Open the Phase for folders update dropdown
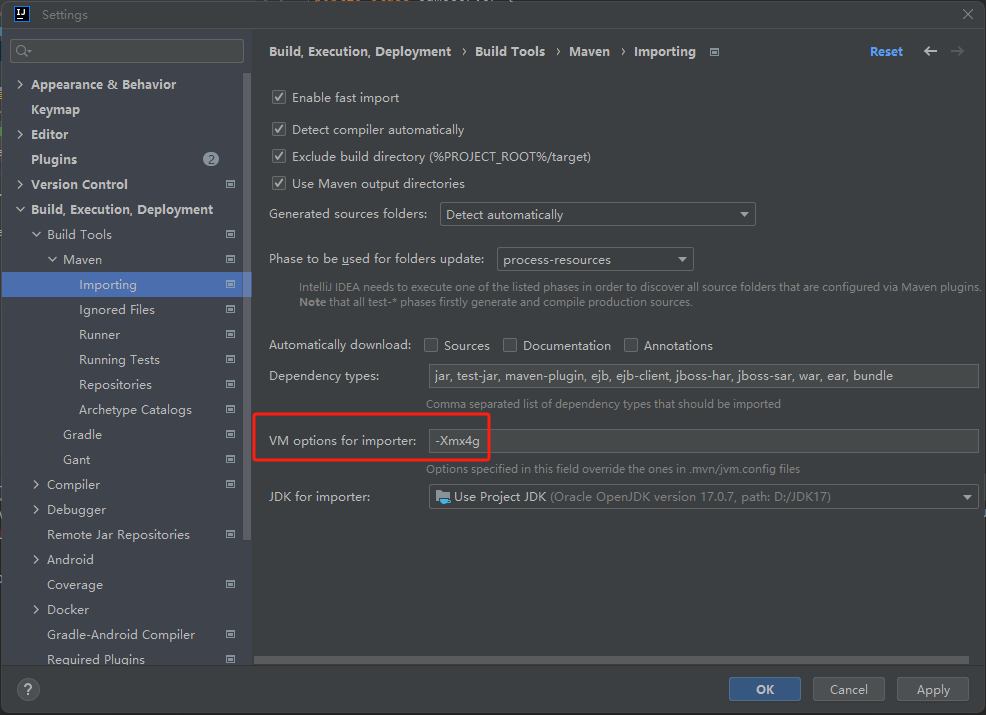This screenshot has width=986, height=715. (595, 259)
